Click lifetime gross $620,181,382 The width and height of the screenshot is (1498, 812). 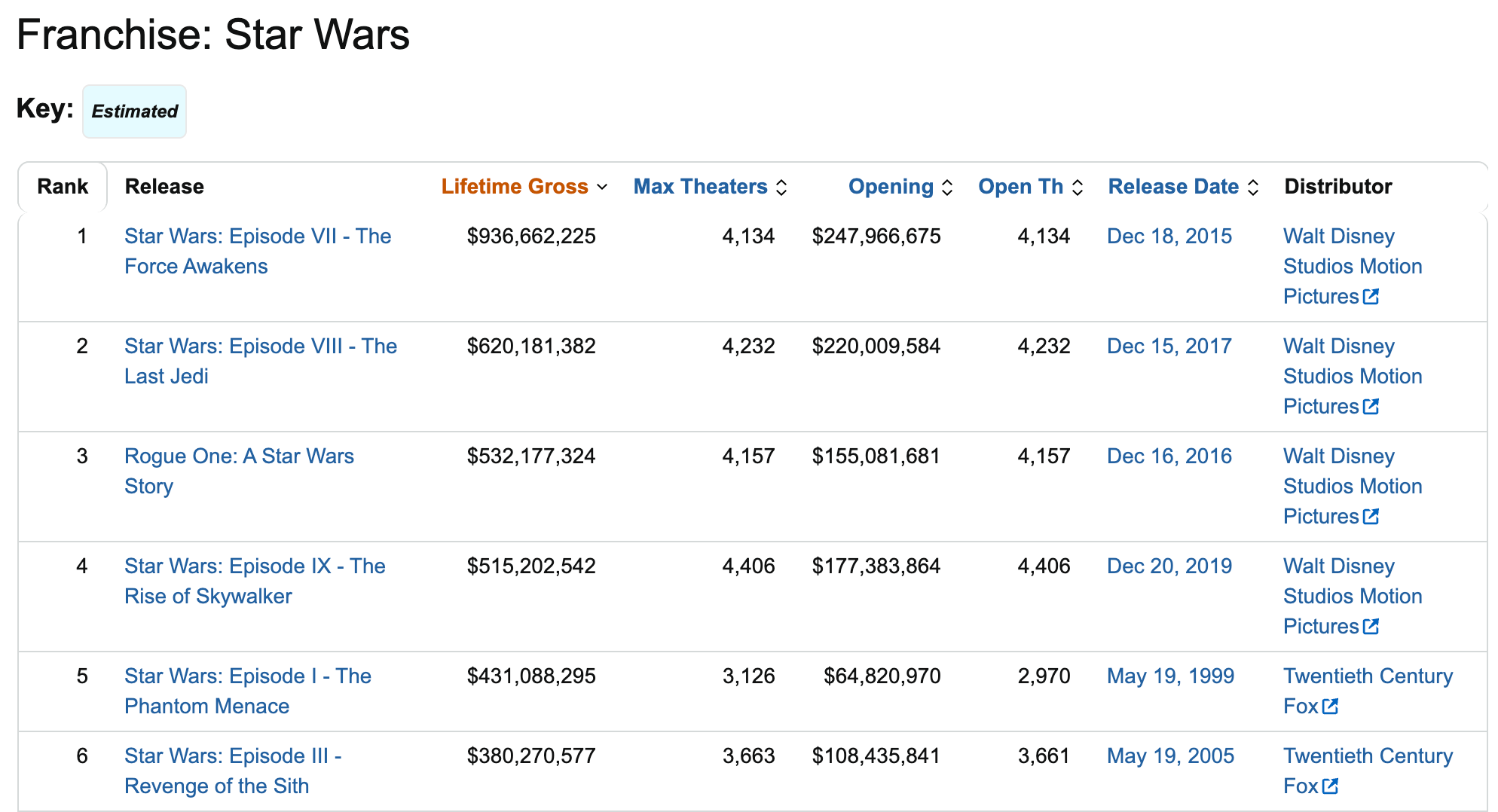point(531,346)
